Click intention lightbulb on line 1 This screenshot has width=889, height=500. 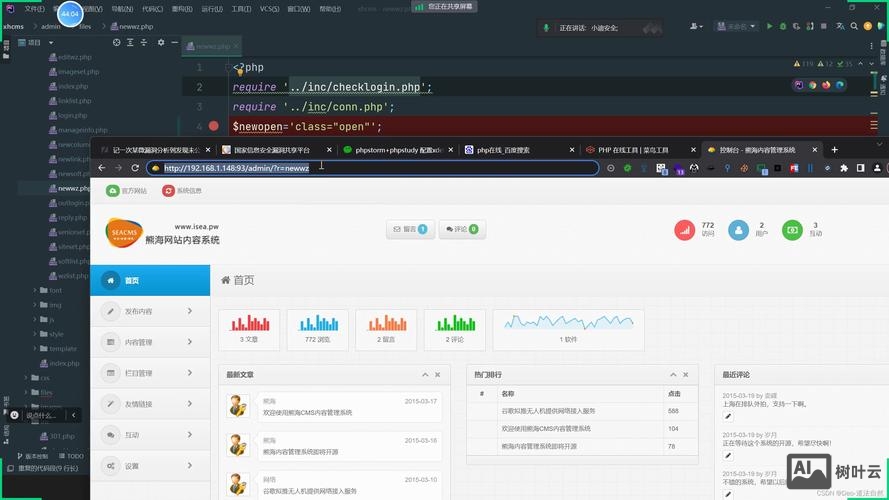[x=240, y=72]
